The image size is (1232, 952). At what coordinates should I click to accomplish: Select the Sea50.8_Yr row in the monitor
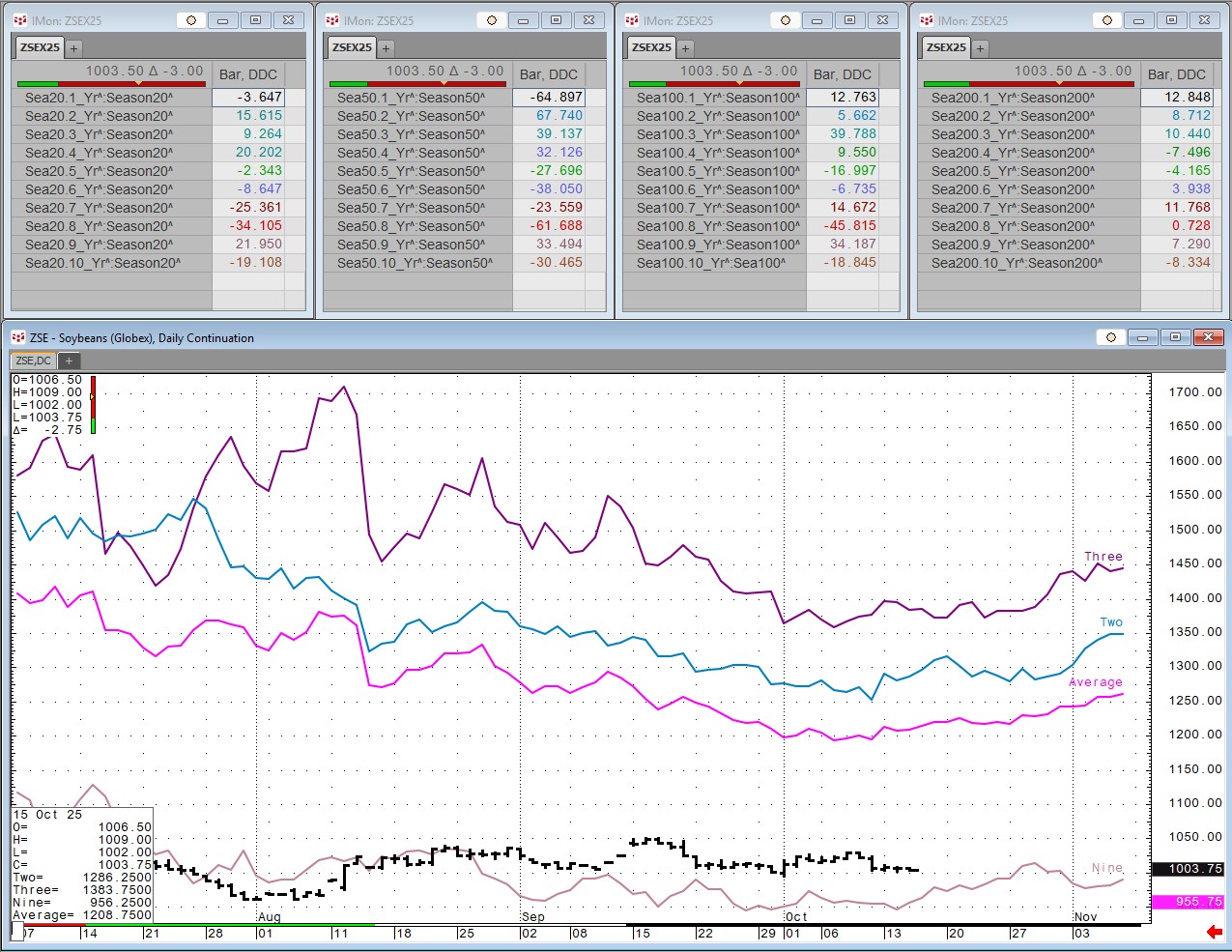411,226
